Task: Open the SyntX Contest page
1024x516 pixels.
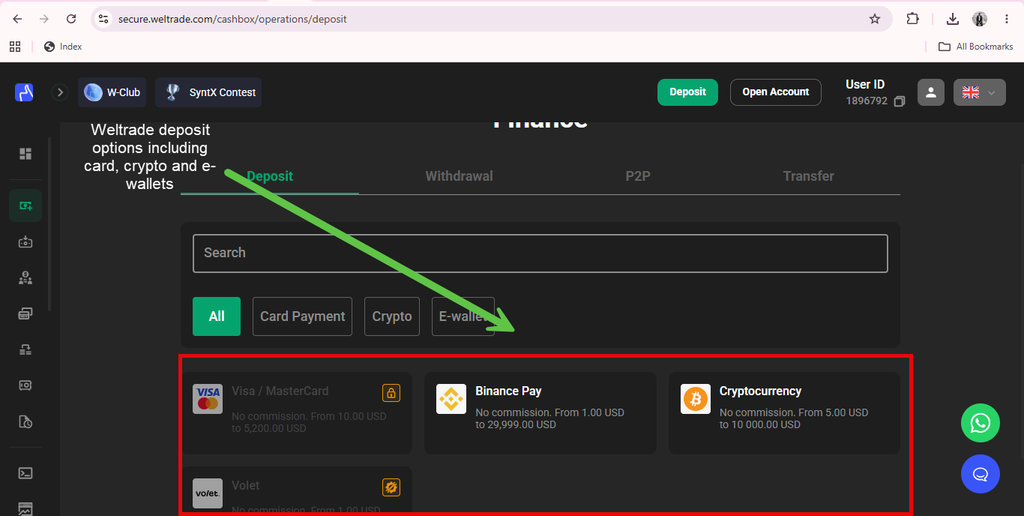Action: 208,92
